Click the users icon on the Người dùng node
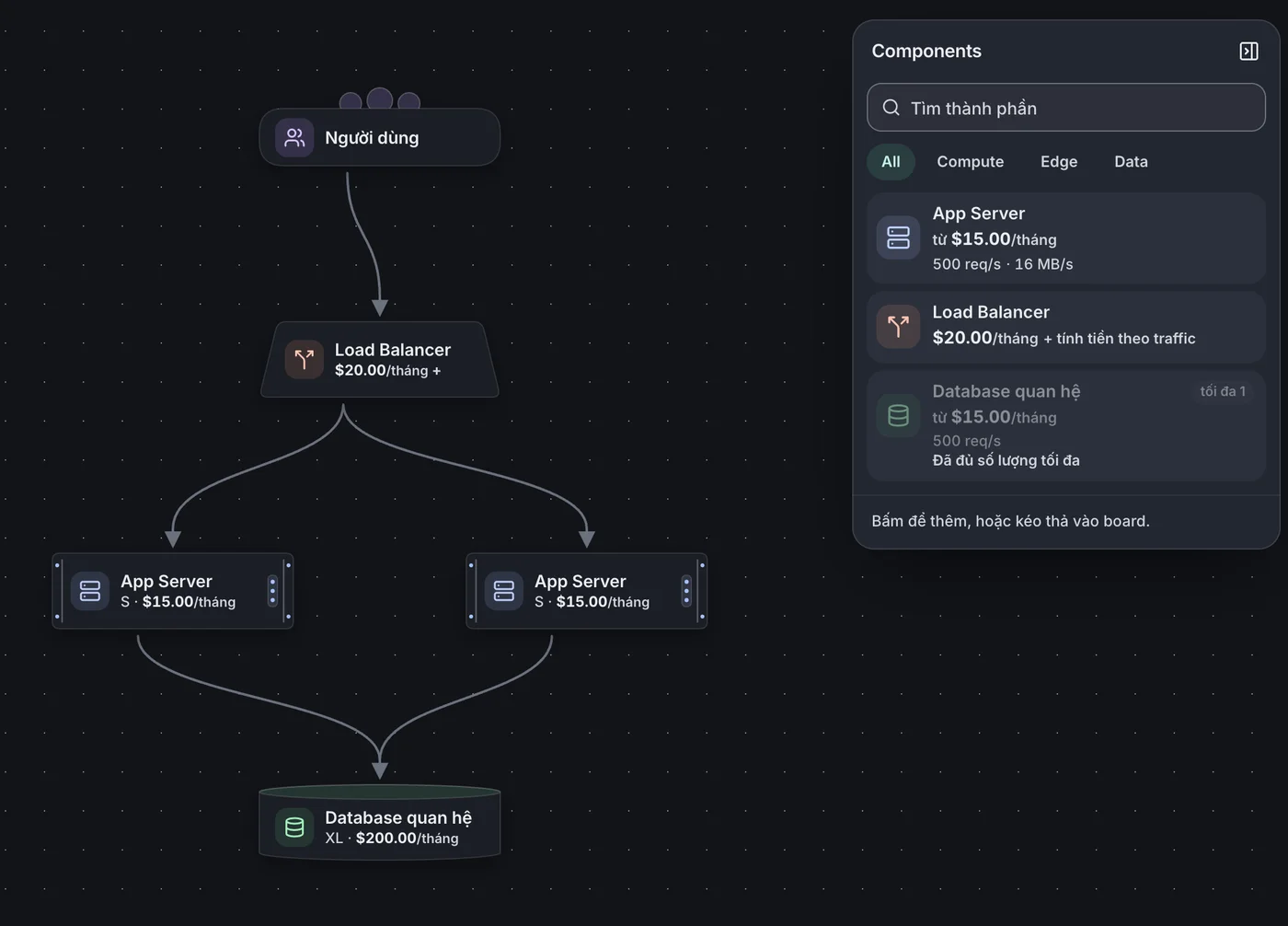Viewport: 1288px width, 926px height. pos(294,138)
